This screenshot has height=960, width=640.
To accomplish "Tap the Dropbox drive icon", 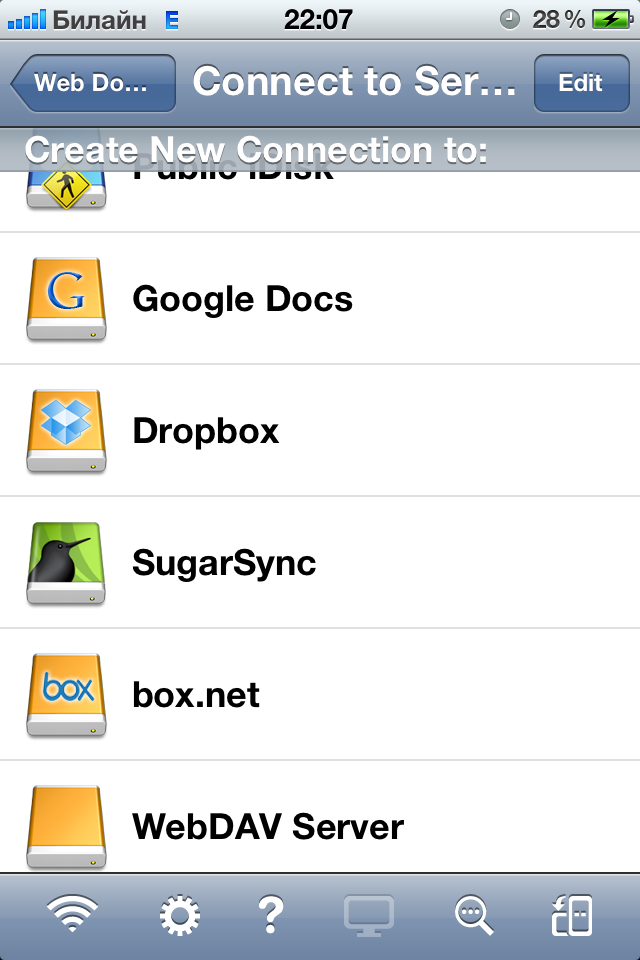I will [66, 431].
